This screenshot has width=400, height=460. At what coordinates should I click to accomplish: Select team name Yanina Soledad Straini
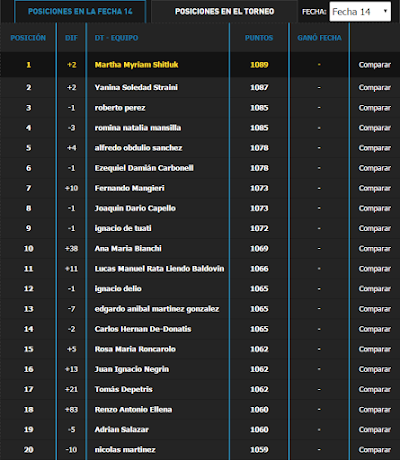pyautogui.click(x=136, y=87)
